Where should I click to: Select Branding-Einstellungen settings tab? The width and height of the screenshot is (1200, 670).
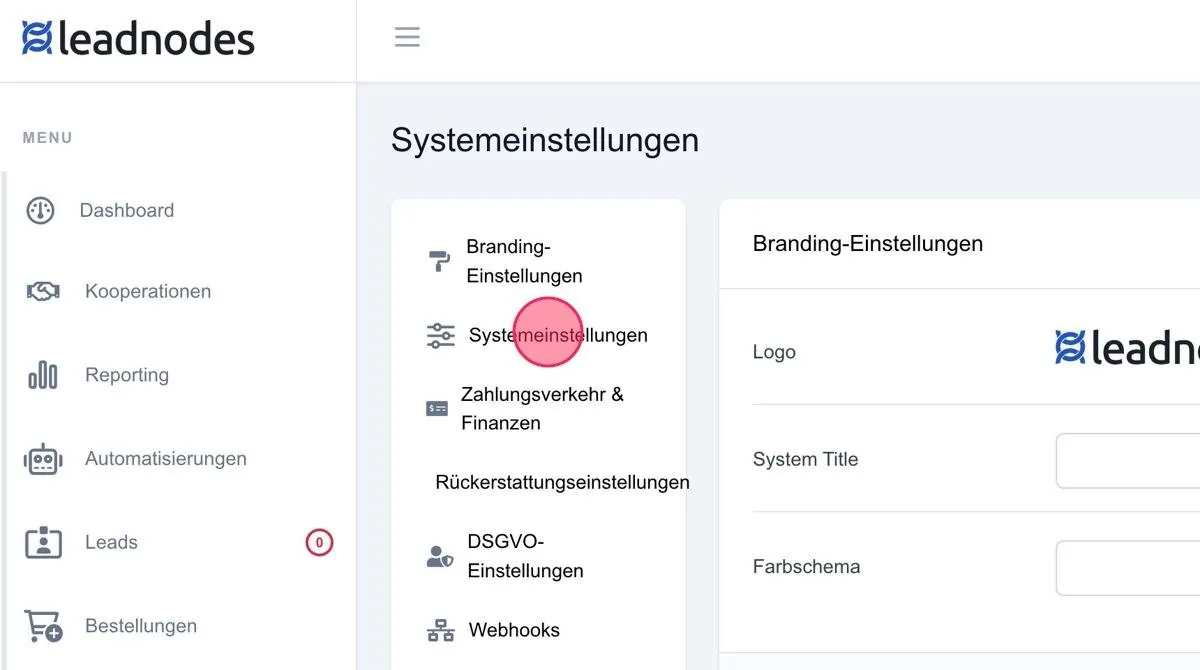coord(524,261)
